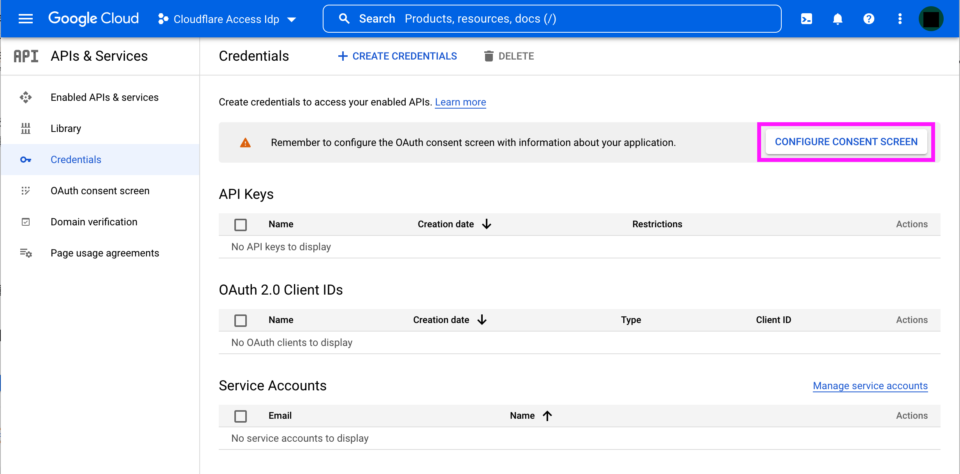This screenshot has height=474, width=960.
Task: Select all checkbox in Service Accounts table
Action: pyautogui.click(x=241, y=416)
